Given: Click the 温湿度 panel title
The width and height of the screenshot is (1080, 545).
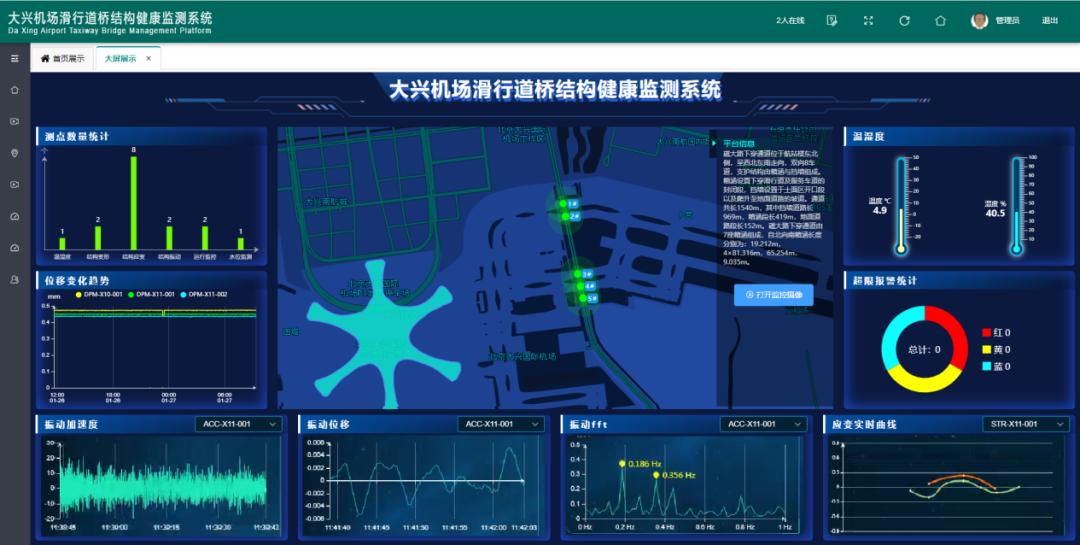Looking at the screenshot, I should pyautogui.click(x=869, y=136).
